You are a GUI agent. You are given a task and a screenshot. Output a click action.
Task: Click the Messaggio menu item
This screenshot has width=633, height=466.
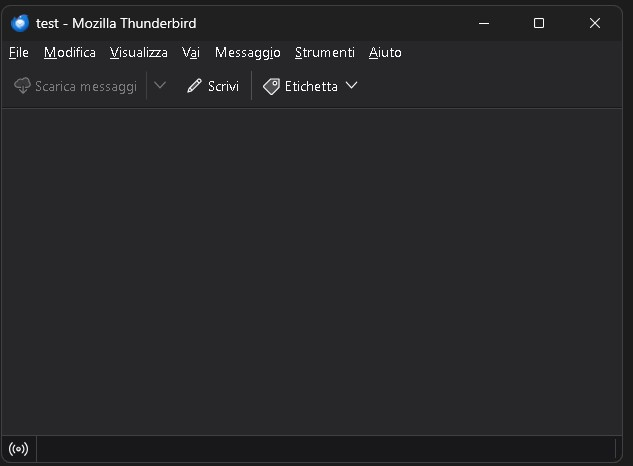coord(247,52)
